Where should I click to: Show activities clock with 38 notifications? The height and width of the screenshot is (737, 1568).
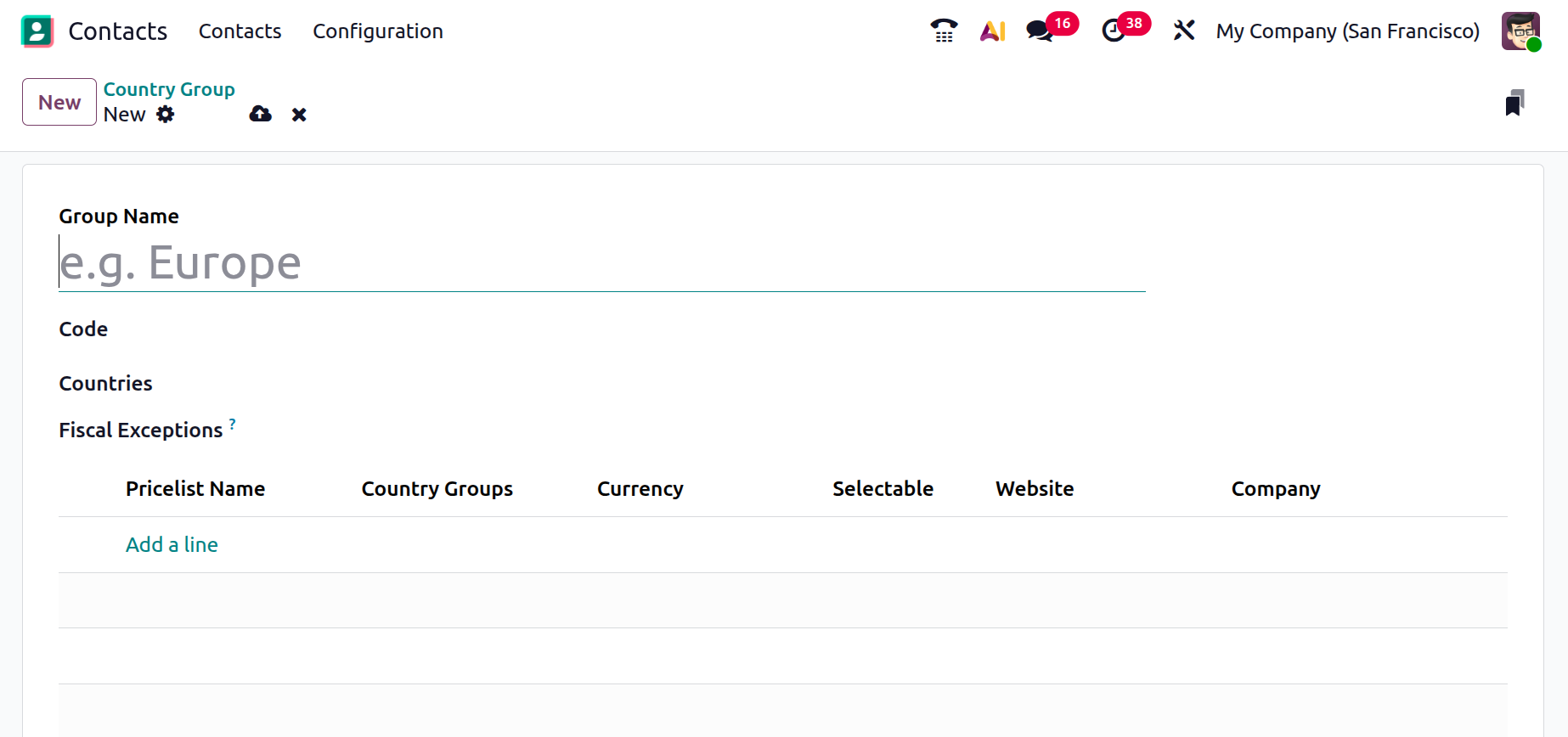(x=1114, y=31)
